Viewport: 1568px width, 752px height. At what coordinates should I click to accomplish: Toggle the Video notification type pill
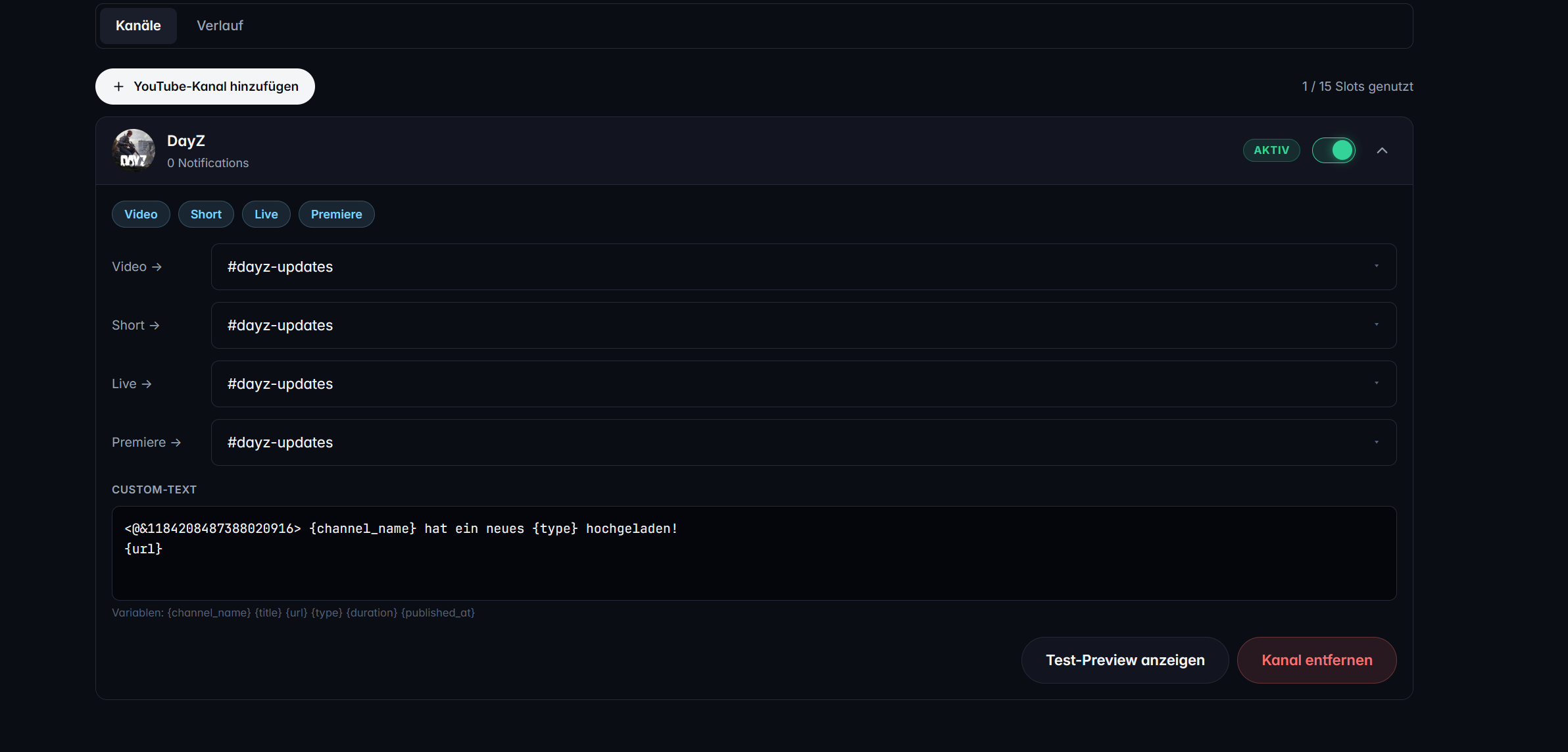(x=141, y=214)
